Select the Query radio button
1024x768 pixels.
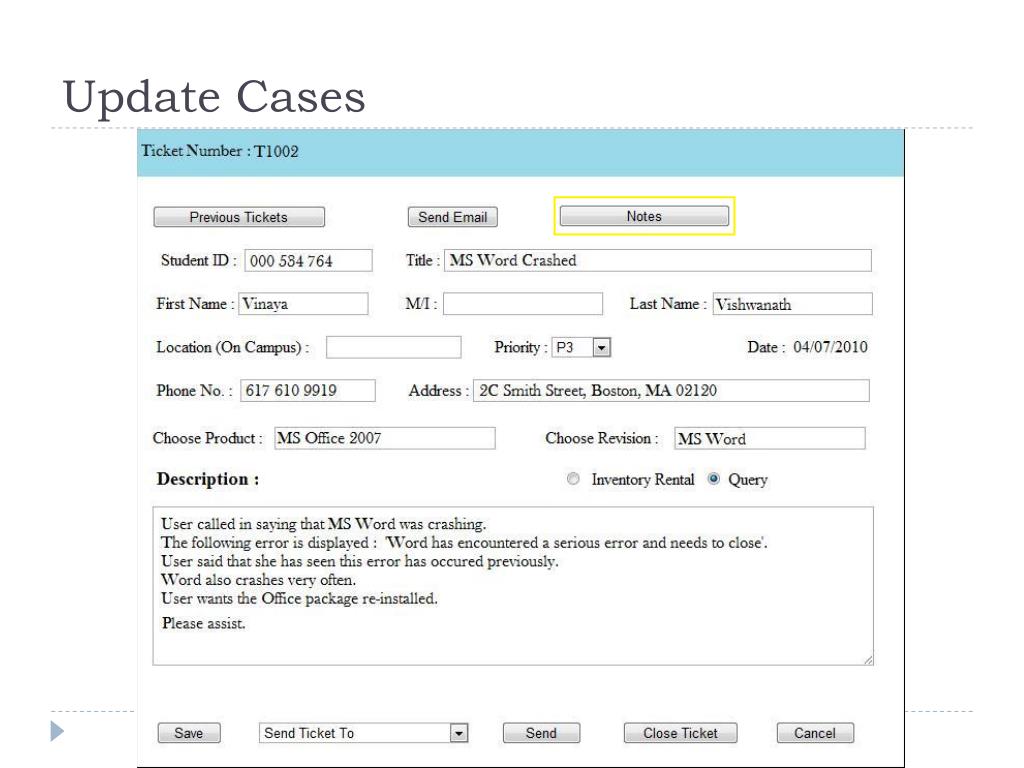(714, 479)
